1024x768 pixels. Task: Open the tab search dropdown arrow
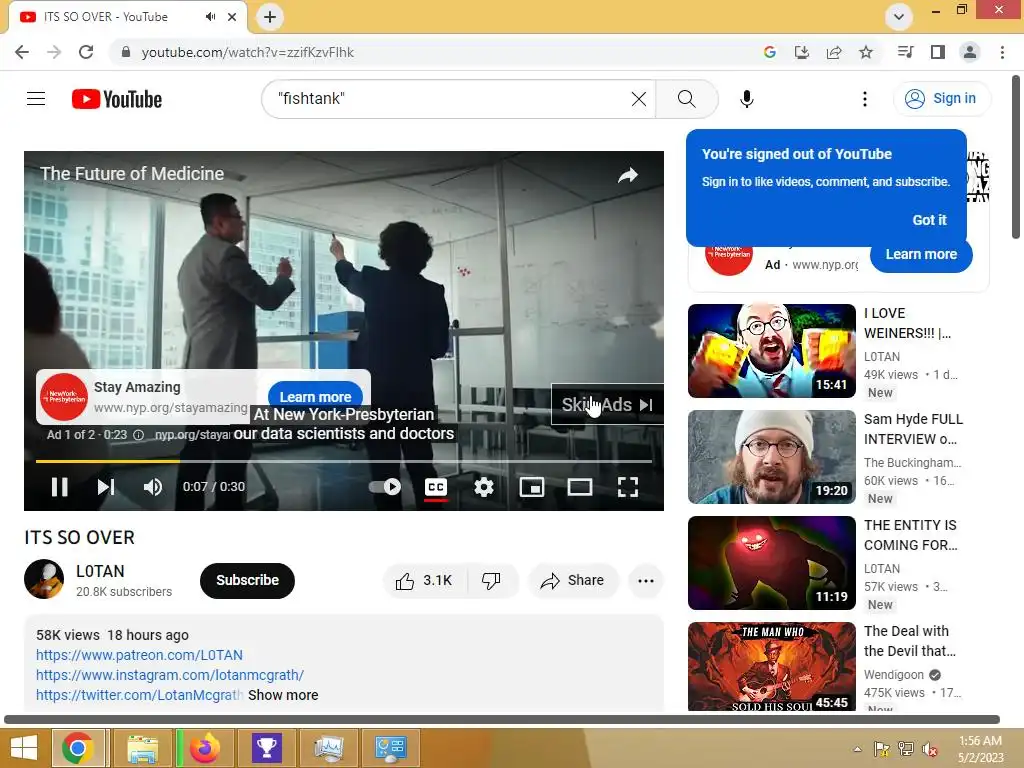tap(899, 17)
